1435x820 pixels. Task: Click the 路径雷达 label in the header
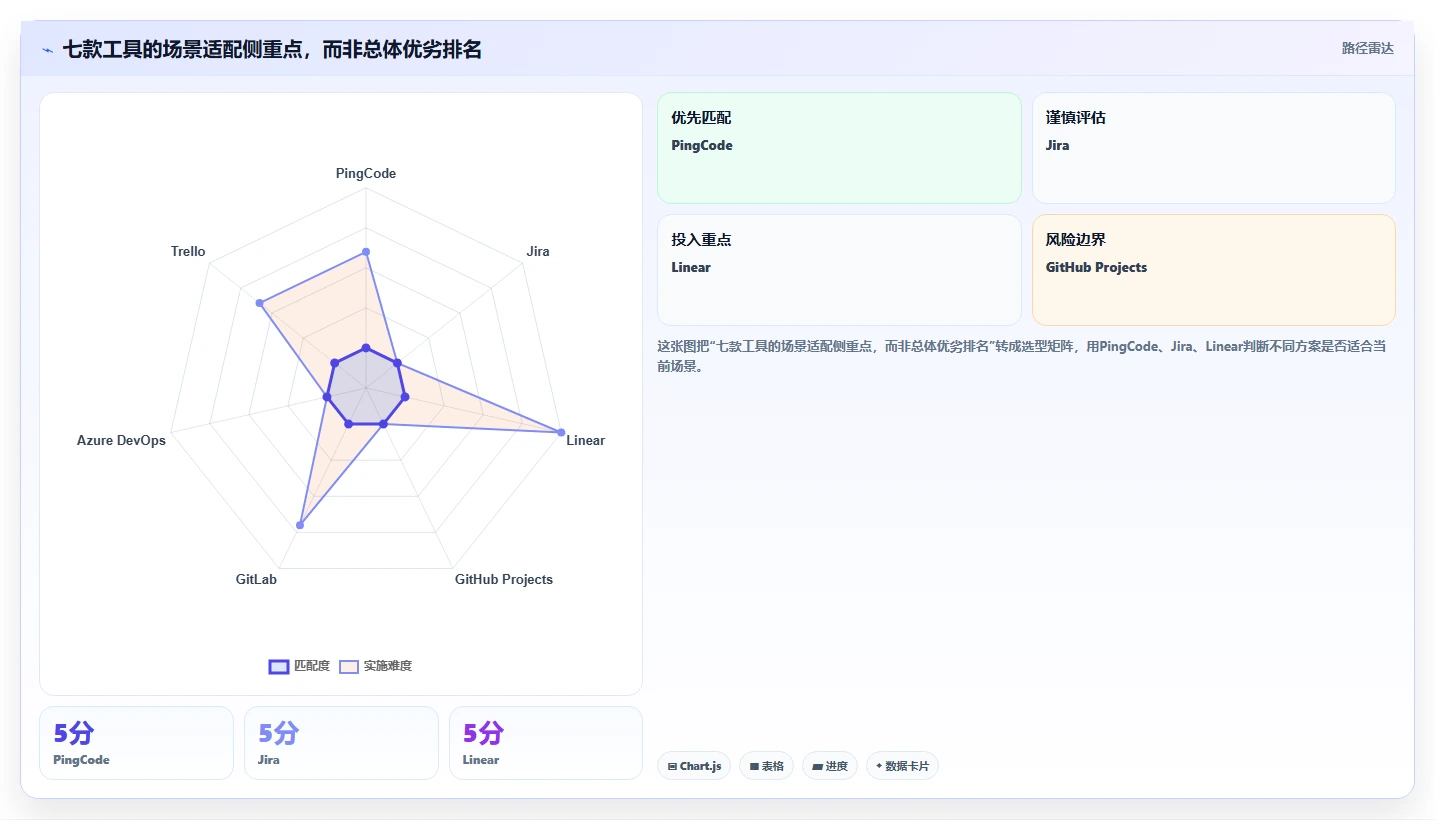point(1367,48)
